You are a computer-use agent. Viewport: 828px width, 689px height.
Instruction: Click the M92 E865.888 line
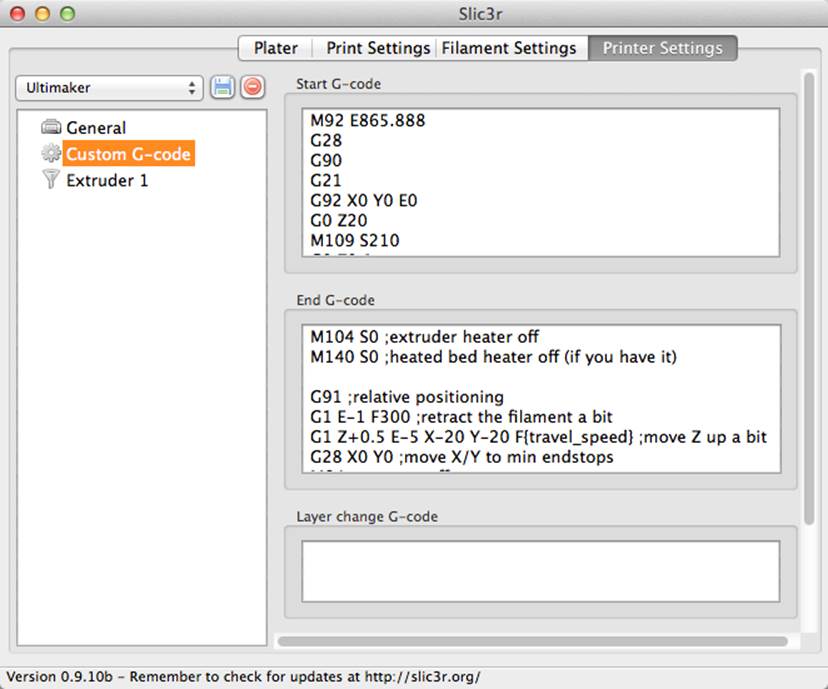tap(368, 120)
